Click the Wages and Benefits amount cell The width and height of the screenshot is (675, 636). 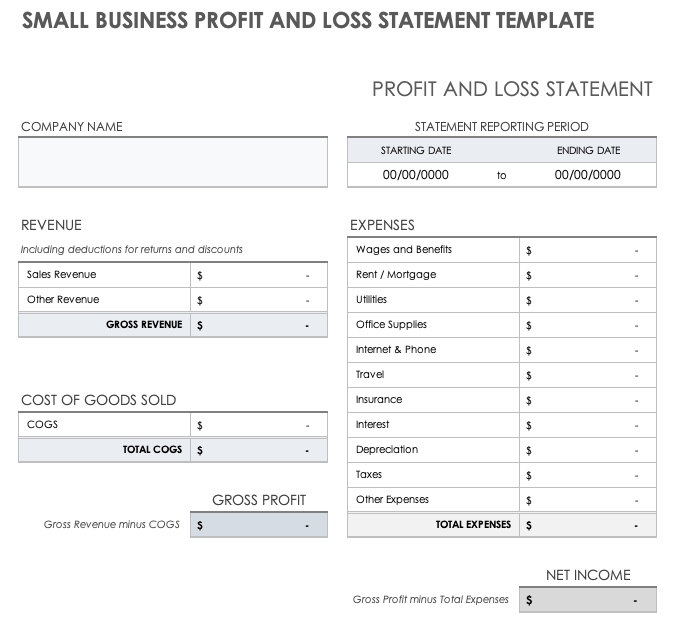(x=587, y=250)
